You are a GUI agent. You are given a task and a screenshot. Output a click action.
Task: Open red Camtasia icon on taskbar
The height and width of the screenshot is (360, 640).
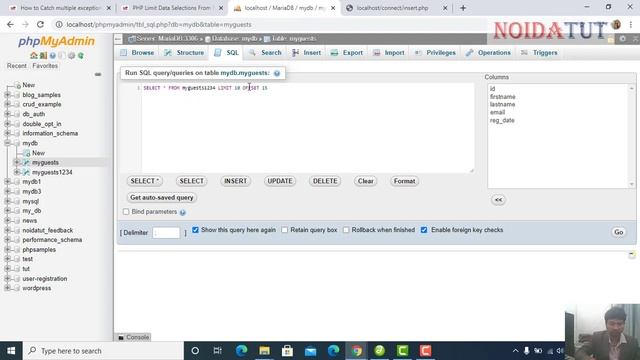pyautogui.click(x=425, y=351)
